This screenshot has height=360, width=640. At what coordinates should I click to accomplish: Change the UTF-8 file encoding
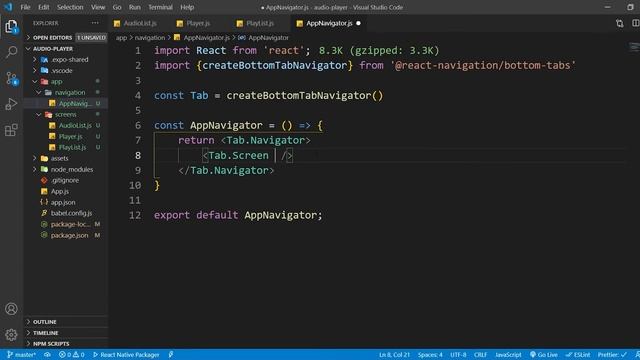pyautogui.click(x=458, y=355)
